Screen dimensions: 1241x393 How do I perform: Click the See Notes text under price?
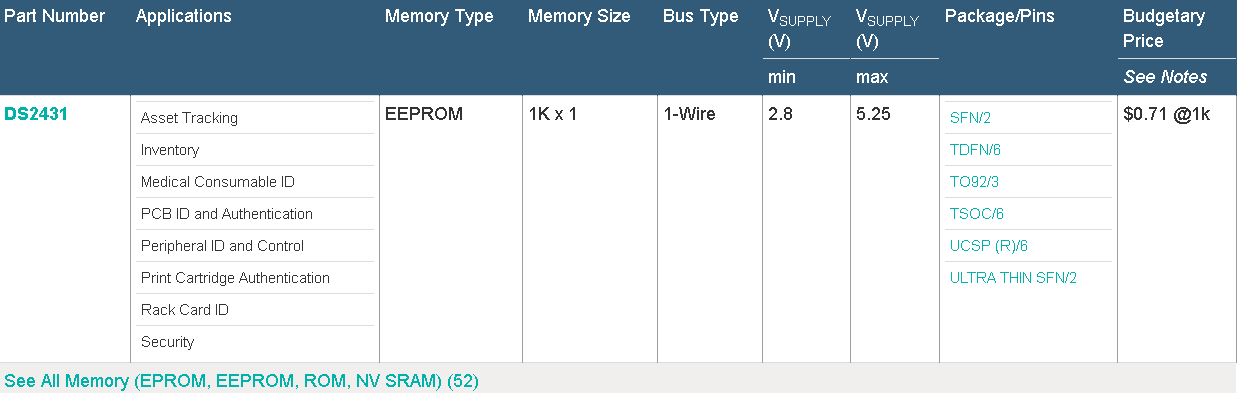[1165, 77]
